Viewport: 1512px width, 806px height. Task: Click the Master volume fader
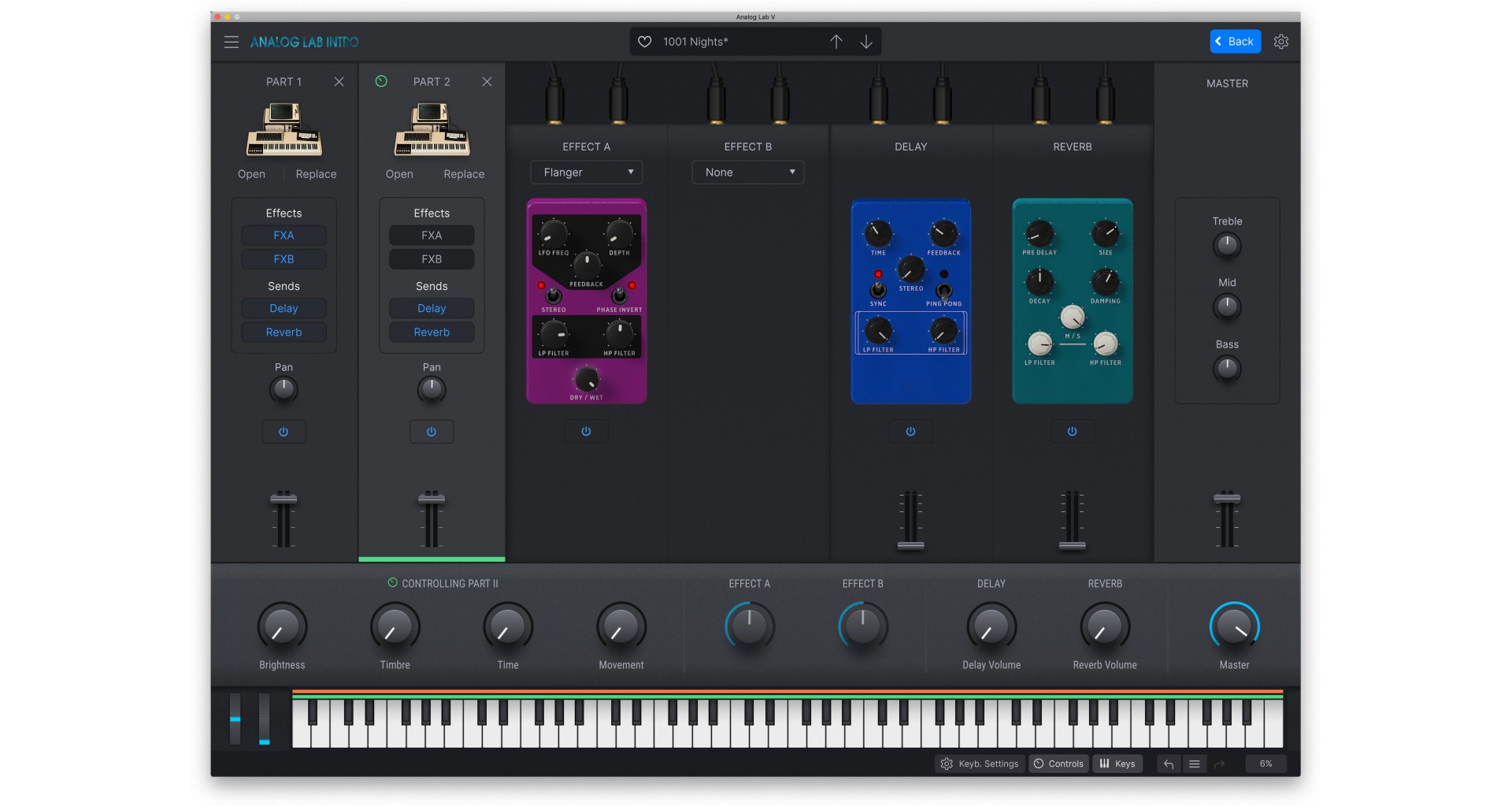point(1227,498)
